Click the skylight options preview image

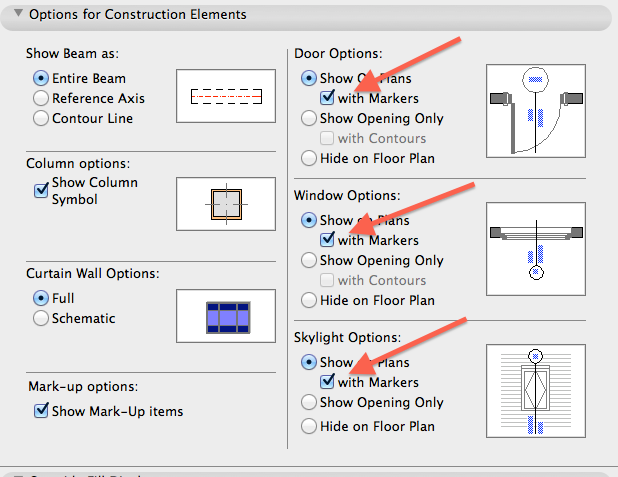coord(534,393)
